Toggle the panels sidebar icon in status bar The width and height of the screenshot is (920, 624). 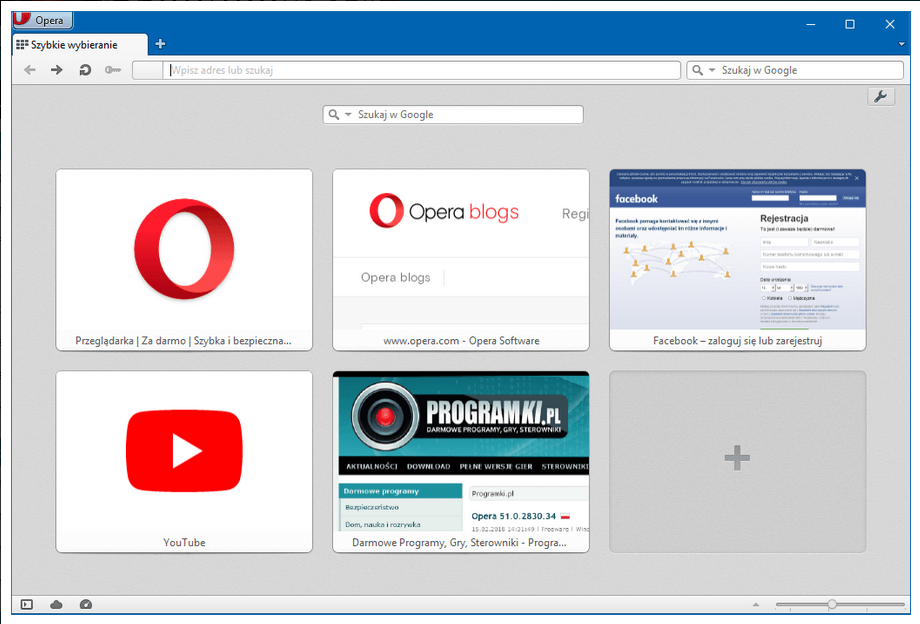tap(27, 604)
